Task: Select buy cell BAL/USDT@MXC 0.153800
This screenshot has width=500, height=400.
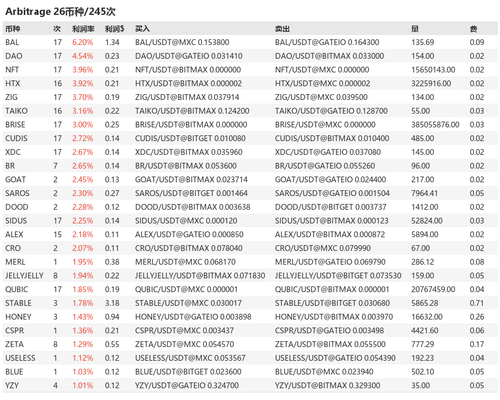Action: pyautogui.click(x=182, y=42)
